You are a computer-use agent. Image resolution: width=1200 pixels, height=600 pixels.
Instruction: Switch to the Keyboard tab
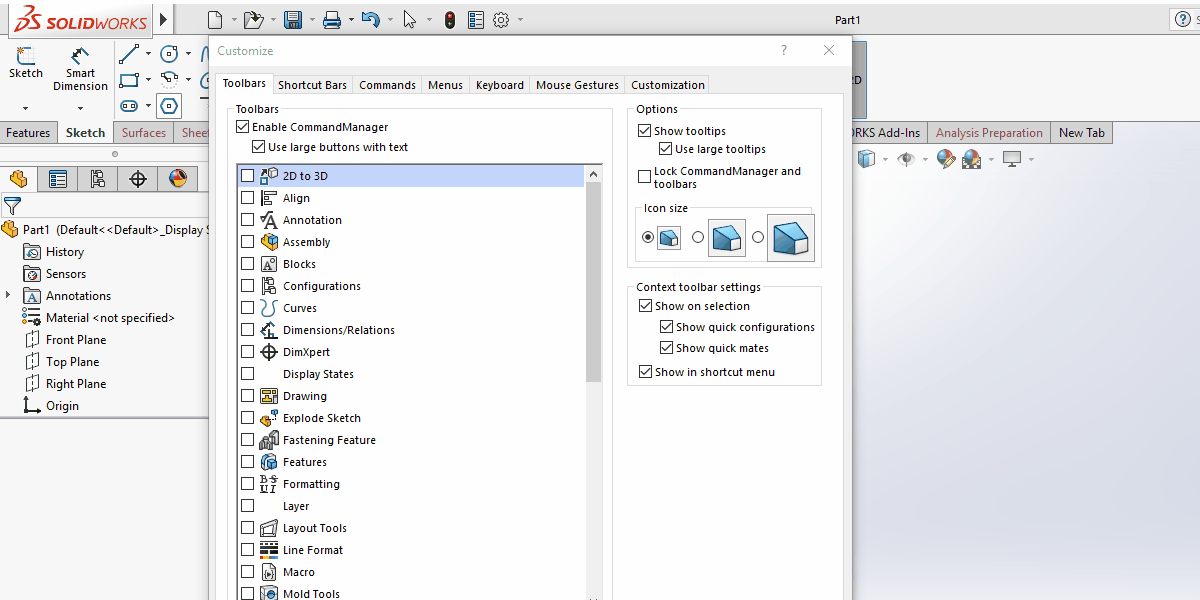(500, 85)
